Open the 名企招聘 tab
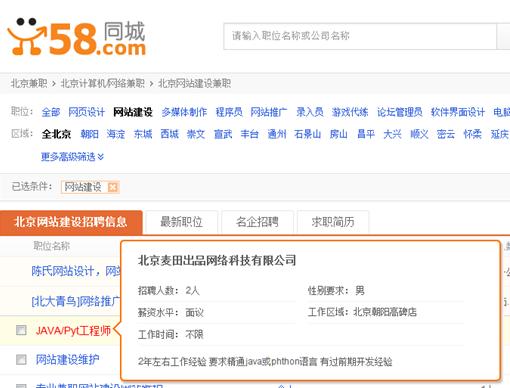This screenshot has height=388, width=510. (x=257, y=222)
